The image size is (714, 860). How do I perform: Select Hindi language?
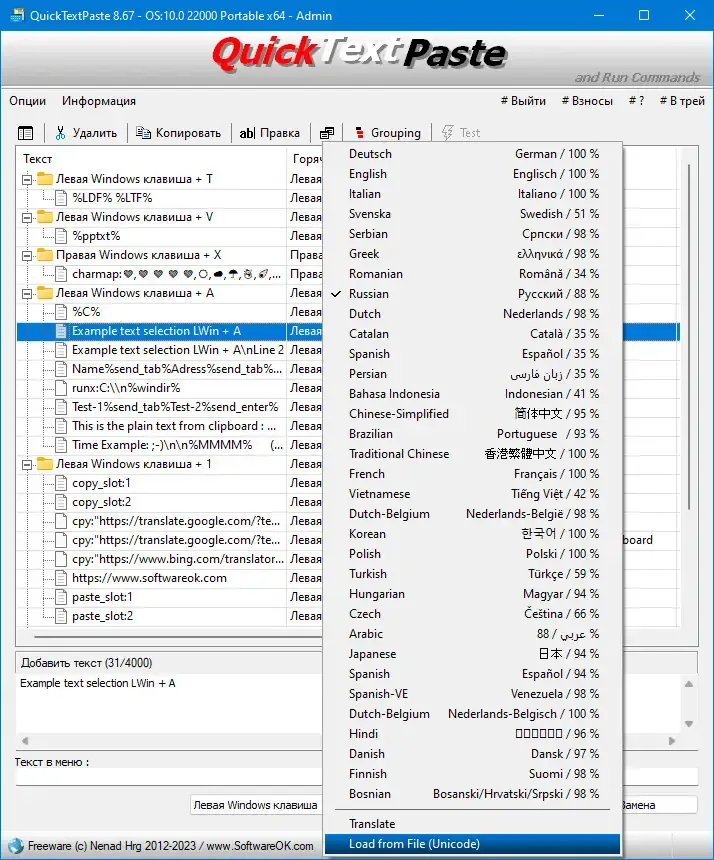[473, 734]
